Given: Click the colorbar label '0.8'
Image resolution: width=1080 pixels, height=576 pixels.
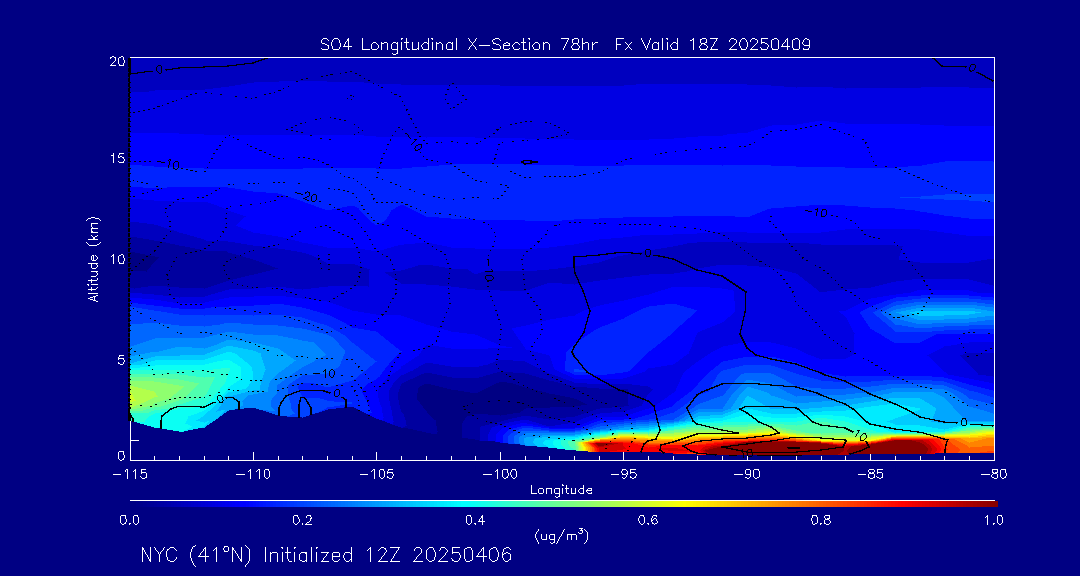Looking at the screenshot, I should [822, 520].
